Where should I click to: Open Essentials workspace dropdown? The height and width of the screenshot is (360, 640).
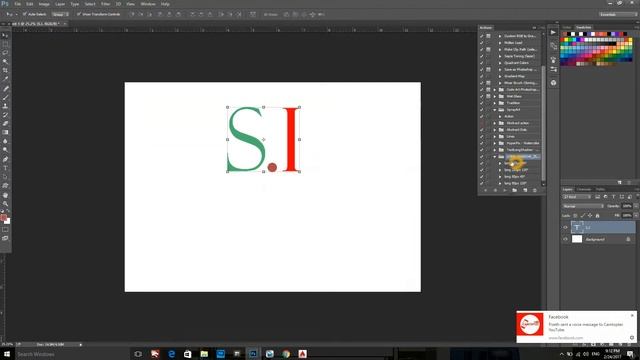(618, 14)
